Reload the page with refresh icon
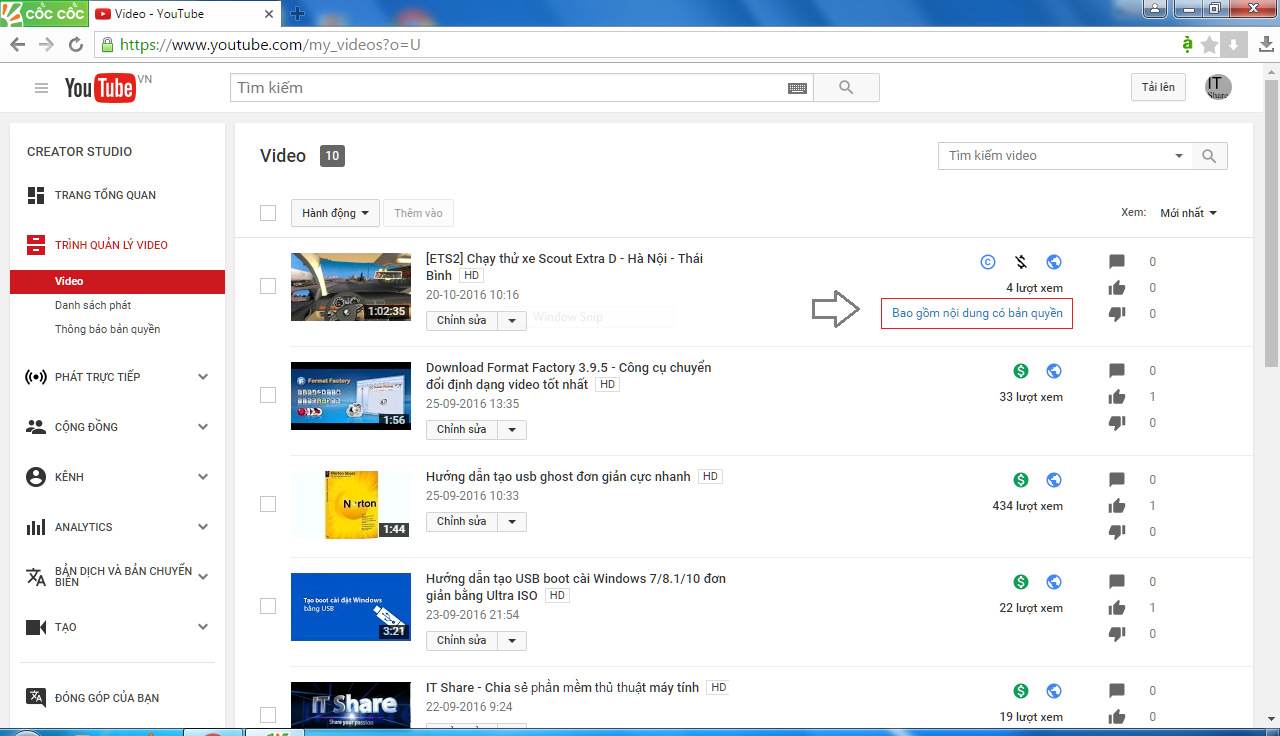Image resolution: width=1280 pixels, height=736 pixels. 76,45
